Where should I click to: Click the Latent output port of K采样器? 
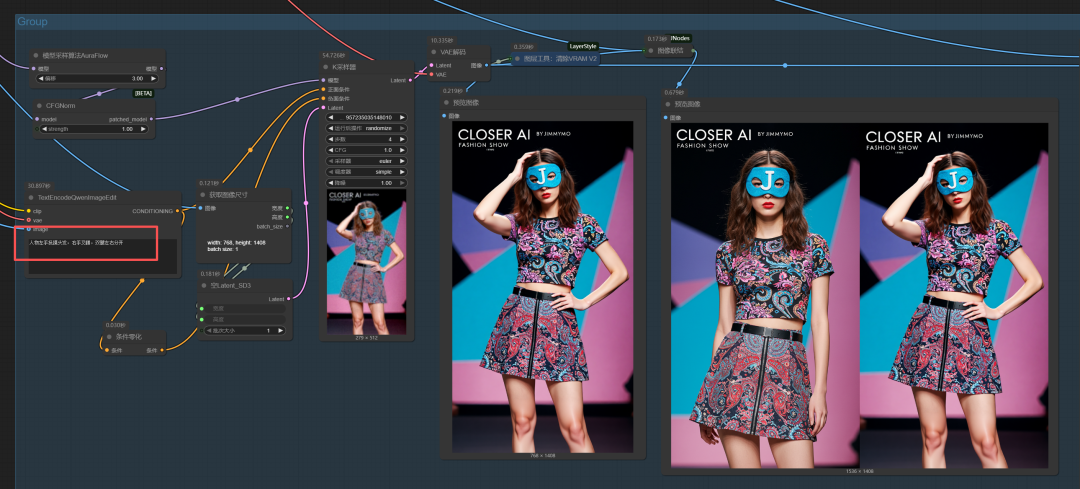(411, 81)
